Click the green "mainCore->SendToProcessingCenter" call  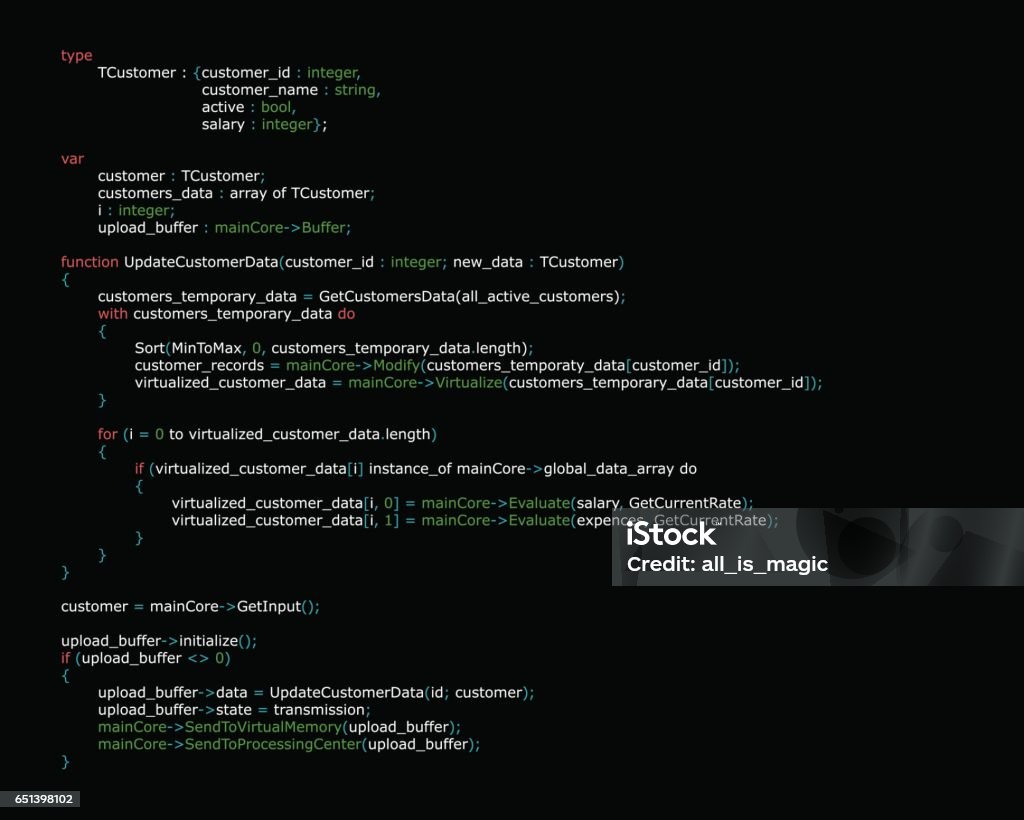[230, 744]
